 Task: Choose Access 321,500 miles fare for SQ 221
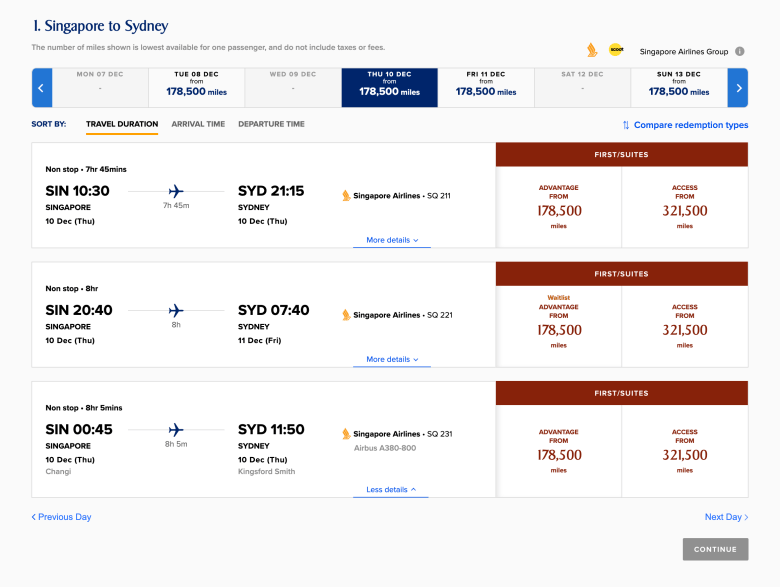coord(685,327)
